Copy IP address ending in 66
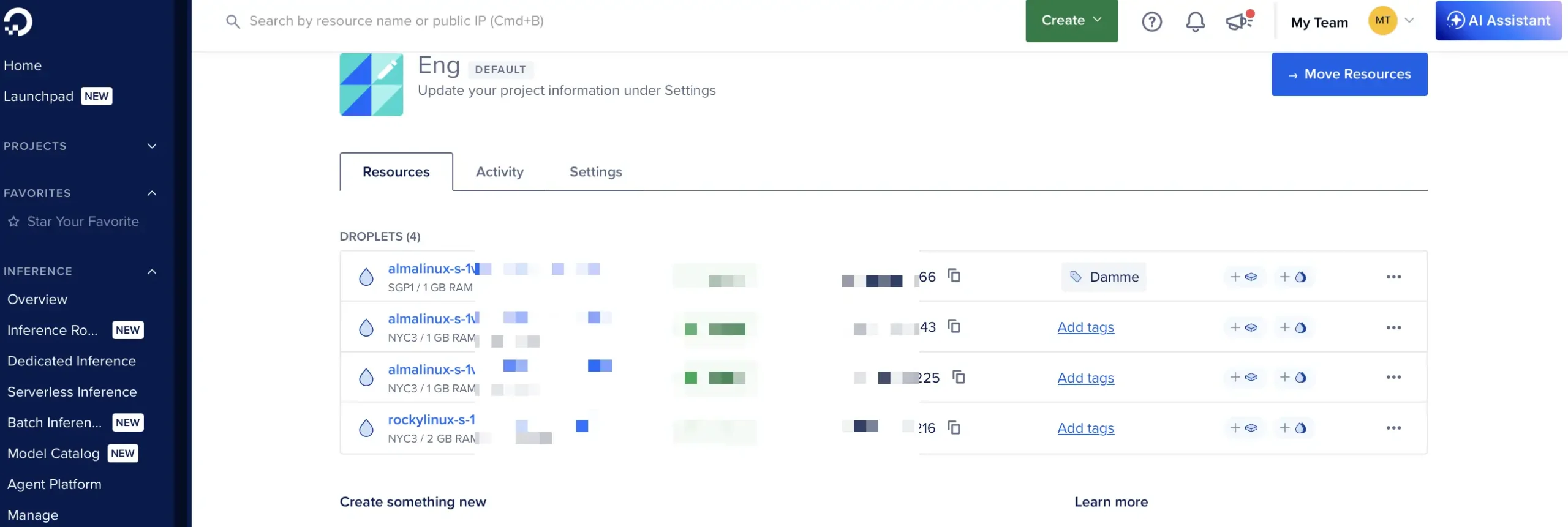The height and width of the screenshot is (527, 1568). tap(954, 275)
